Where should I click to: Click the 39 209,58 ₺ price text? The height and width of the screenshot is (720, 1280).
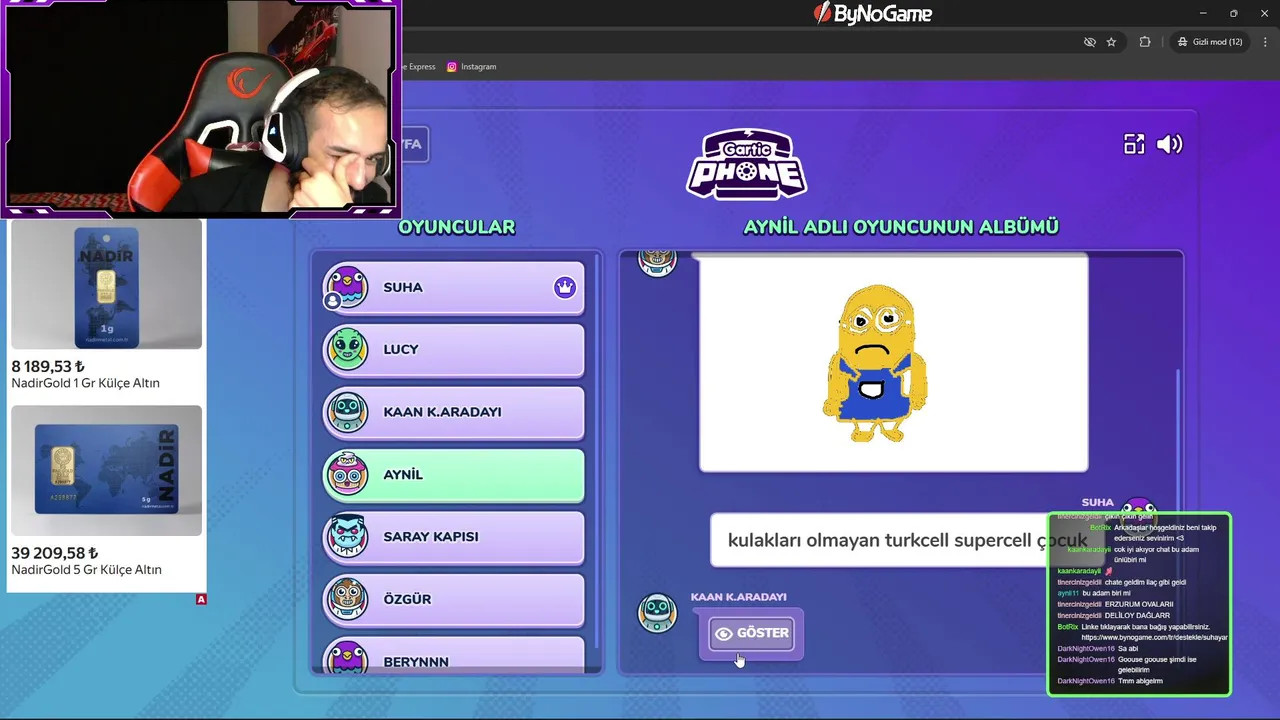pos(55,553)
